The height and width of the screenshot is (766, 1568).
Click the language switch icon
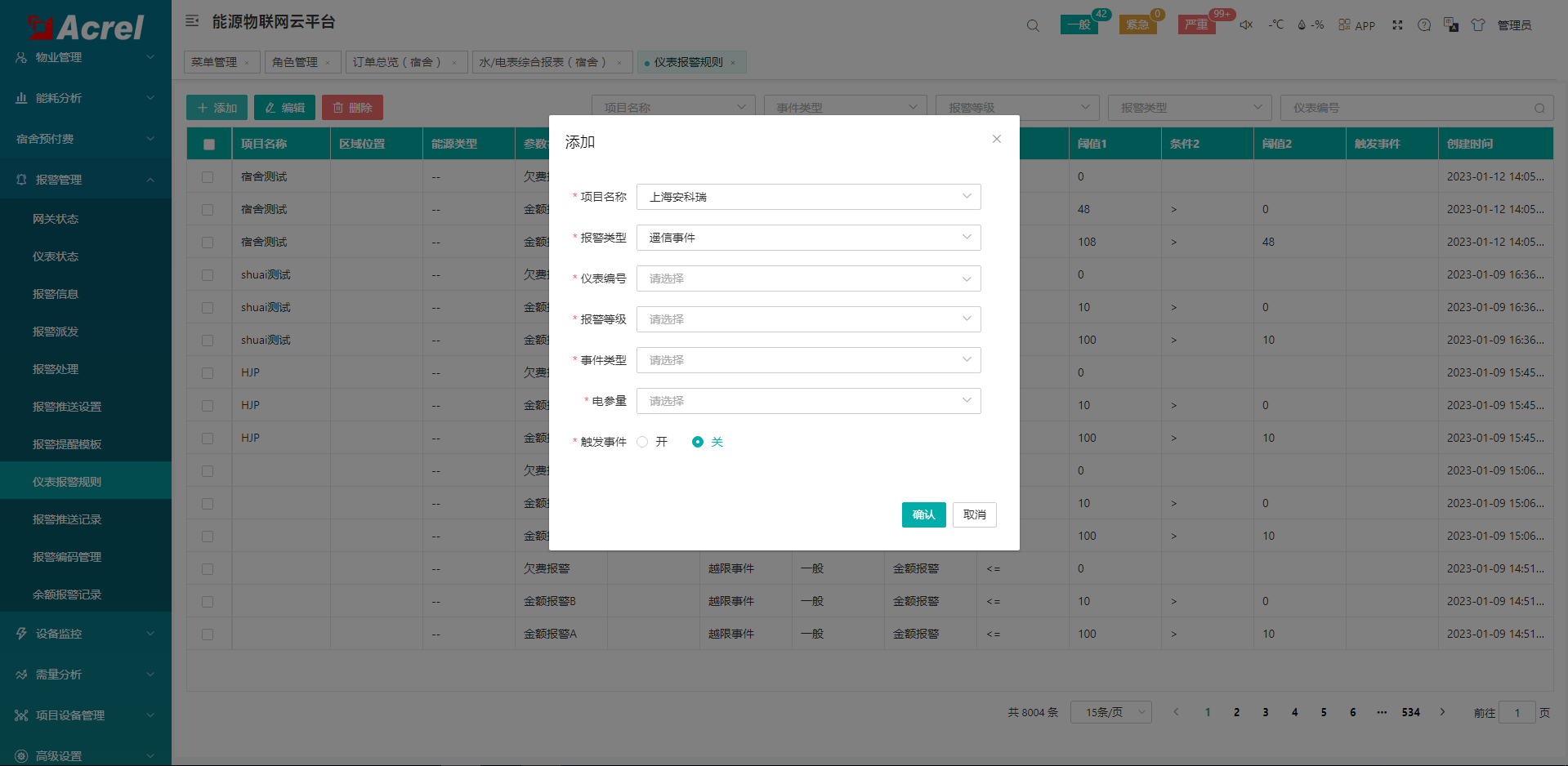click(x=1451, y=24)
